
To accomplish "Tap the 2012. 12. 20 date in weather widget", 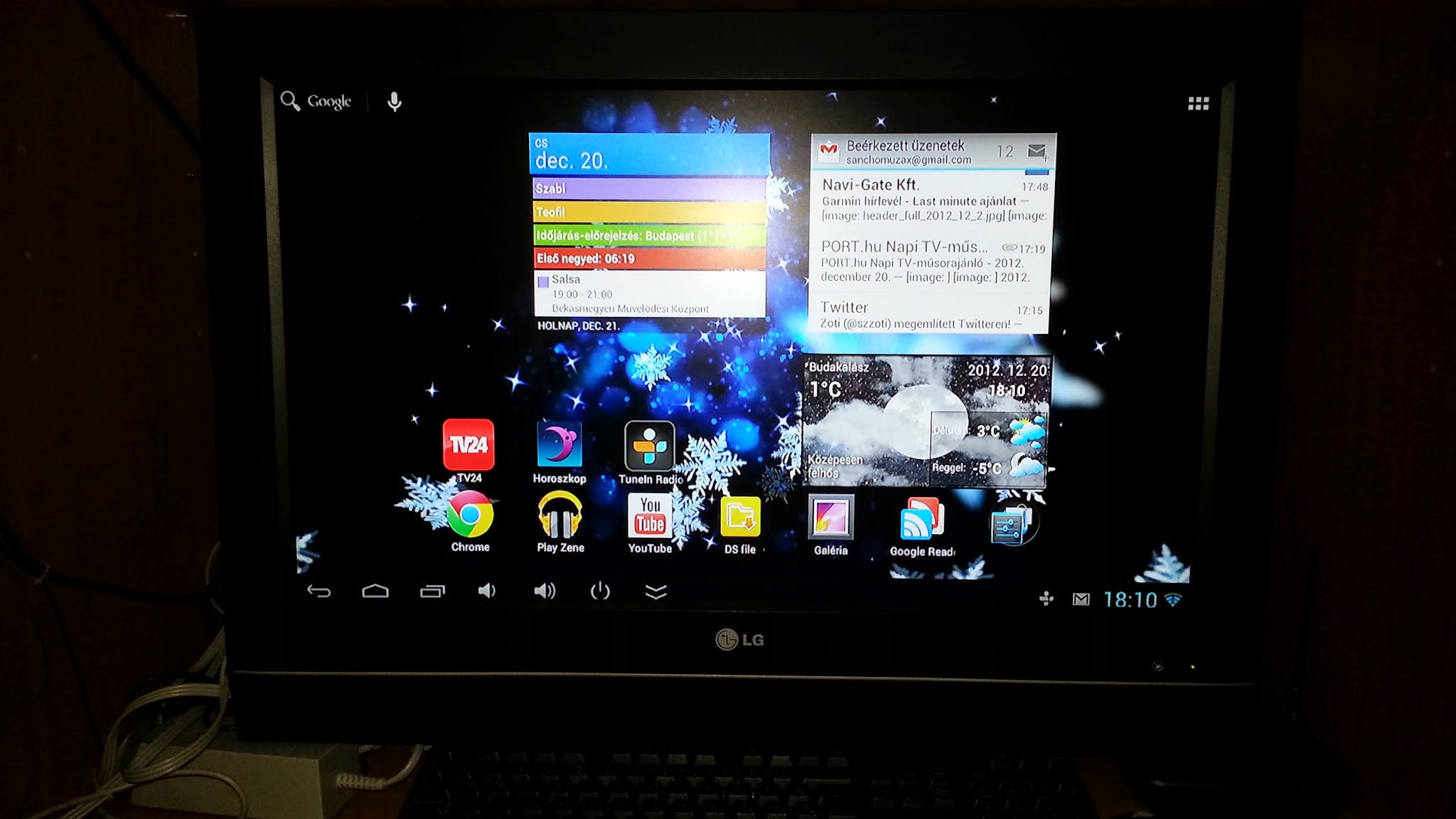I will [x=1007, y=370].
